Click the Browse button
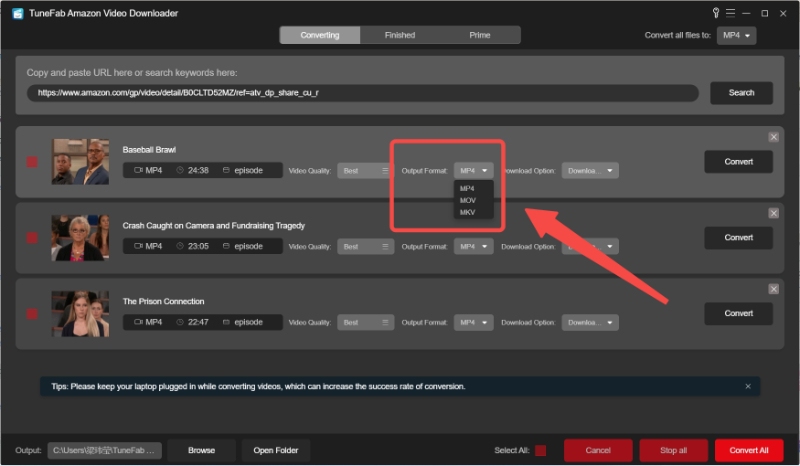This screenshot has width=800, height=466. 202,450
